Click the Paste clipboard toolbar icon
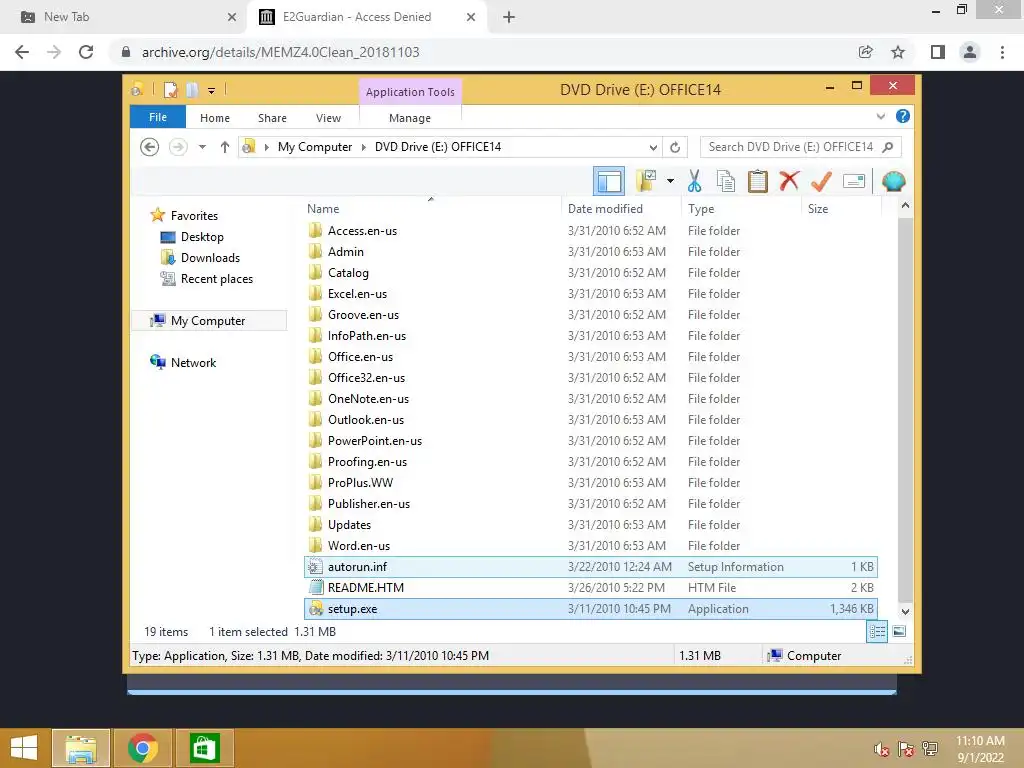 758,181
